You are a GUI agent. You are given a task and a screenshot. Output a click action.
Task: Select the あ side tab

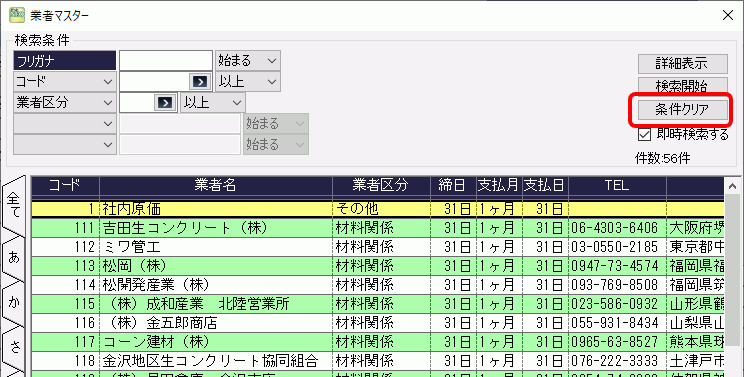coord(14,257)
